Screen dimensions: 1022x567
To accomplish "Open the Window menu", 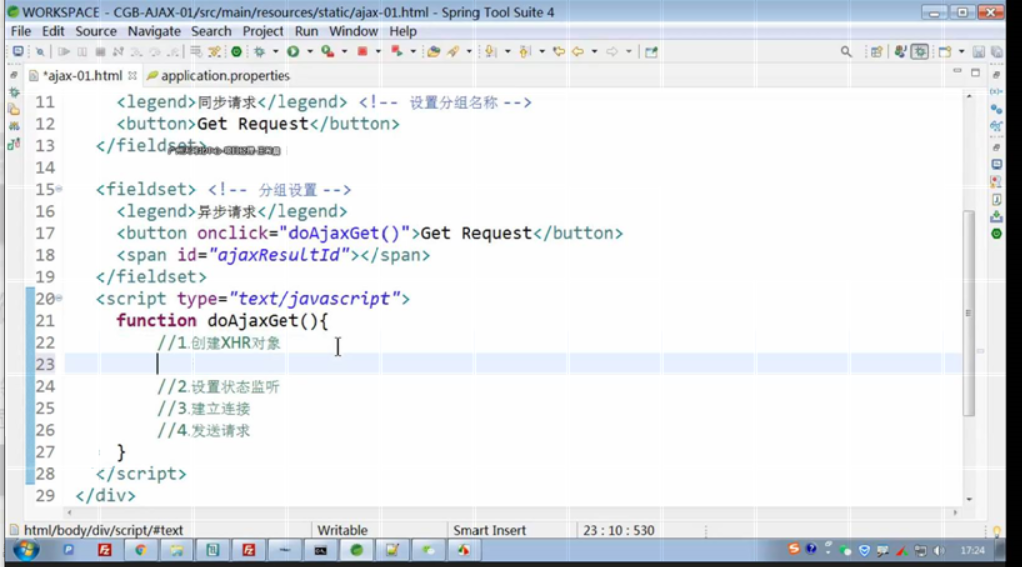I will 353,31.
